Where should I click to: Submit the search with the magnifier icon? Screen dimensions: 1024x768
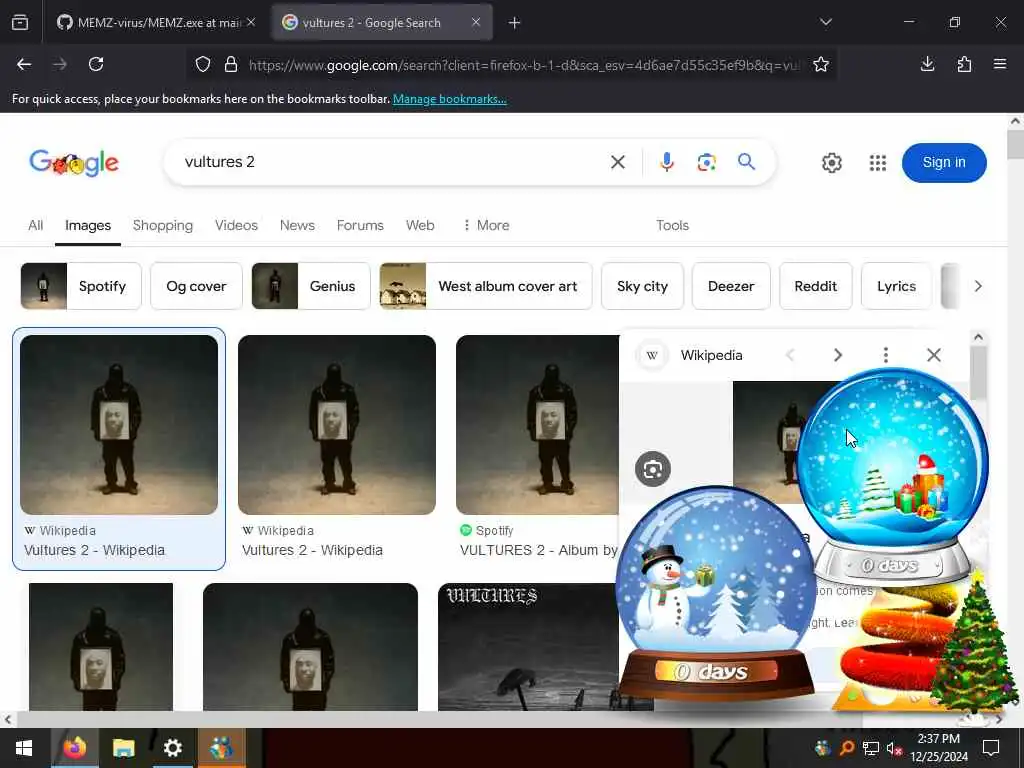[x=746, y=161]
